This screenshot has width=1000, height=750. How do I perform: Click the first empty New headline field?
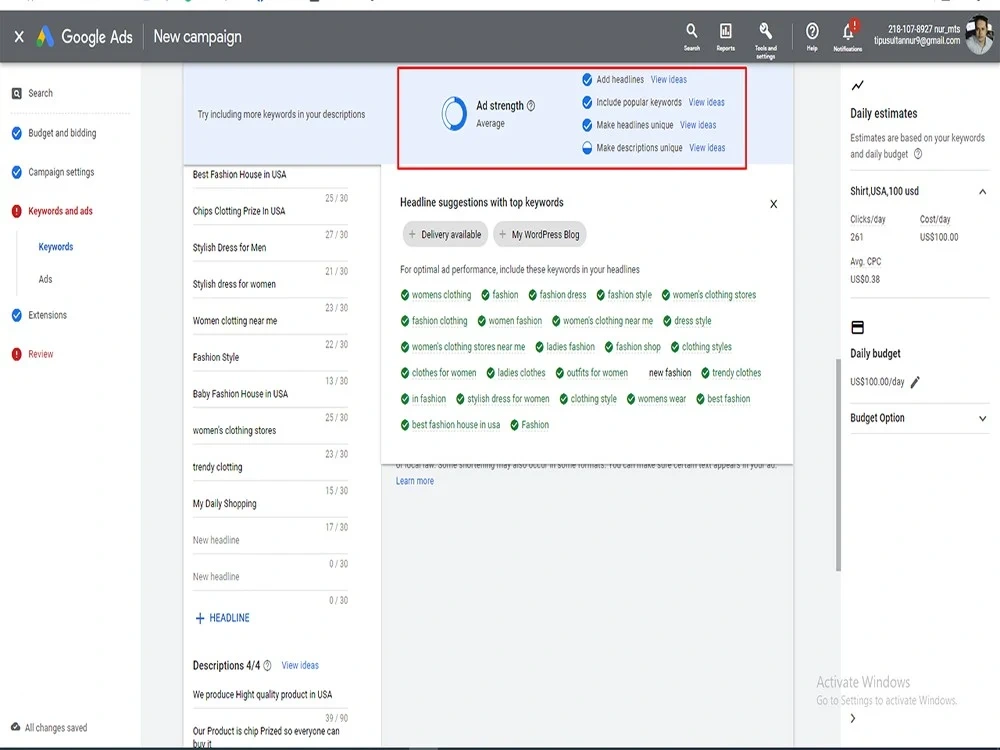point(270,541)
